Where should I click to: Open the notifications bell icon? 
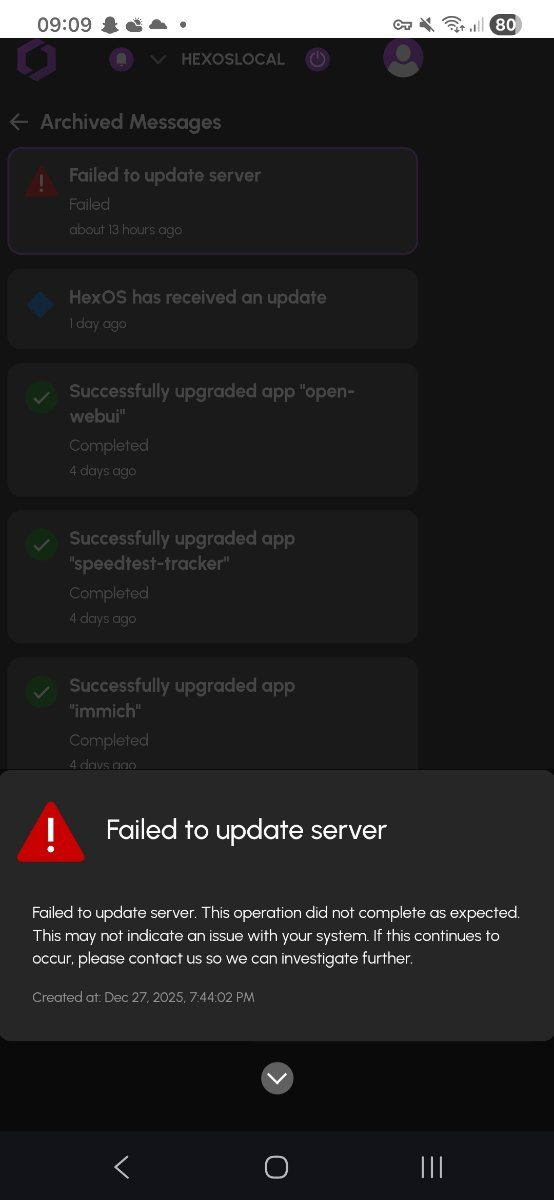pyautogui.click(x=122, y=60)
